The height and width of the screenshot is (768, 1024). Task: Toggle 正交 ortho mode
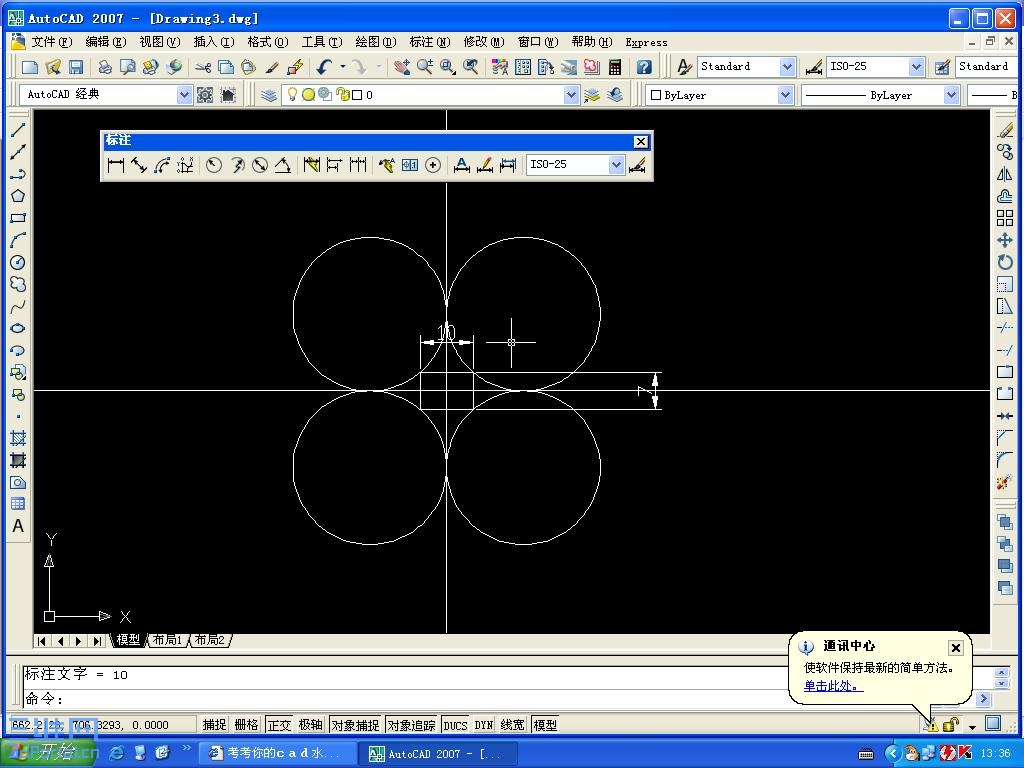coord(279,725)
